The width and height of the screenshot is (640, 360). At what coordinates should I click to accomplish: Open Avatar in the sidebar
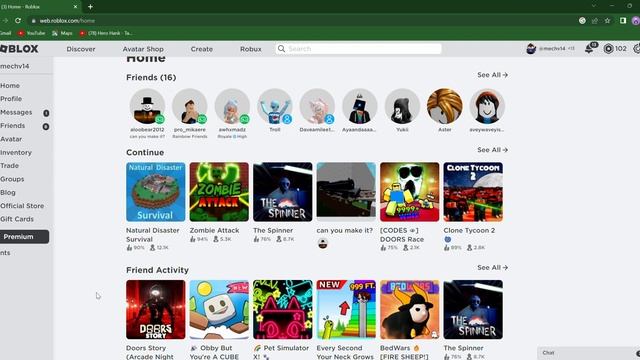pos(11,139)
